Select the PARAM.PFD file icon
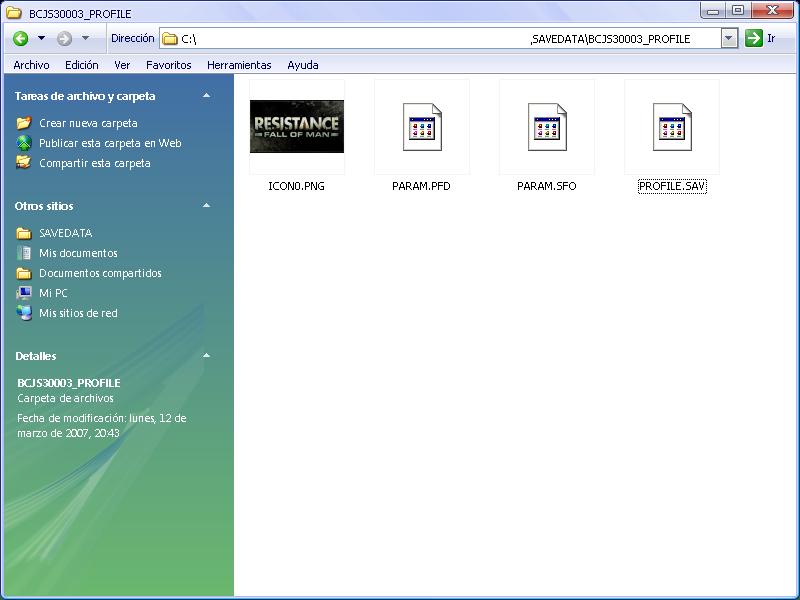The width and height of the screenshot is (800, 600). [x=421, y=127]
